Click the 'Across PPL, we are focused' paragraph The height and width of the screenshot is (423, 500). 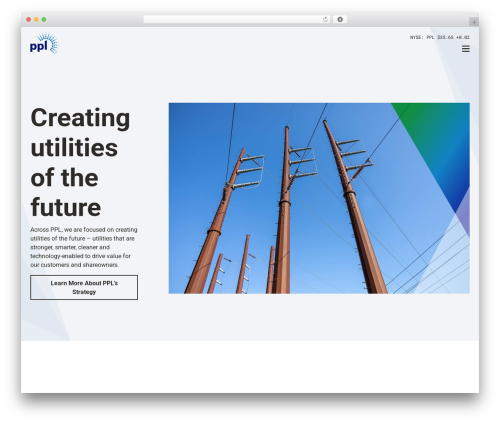pyautogui.click(x=84, y=247)
